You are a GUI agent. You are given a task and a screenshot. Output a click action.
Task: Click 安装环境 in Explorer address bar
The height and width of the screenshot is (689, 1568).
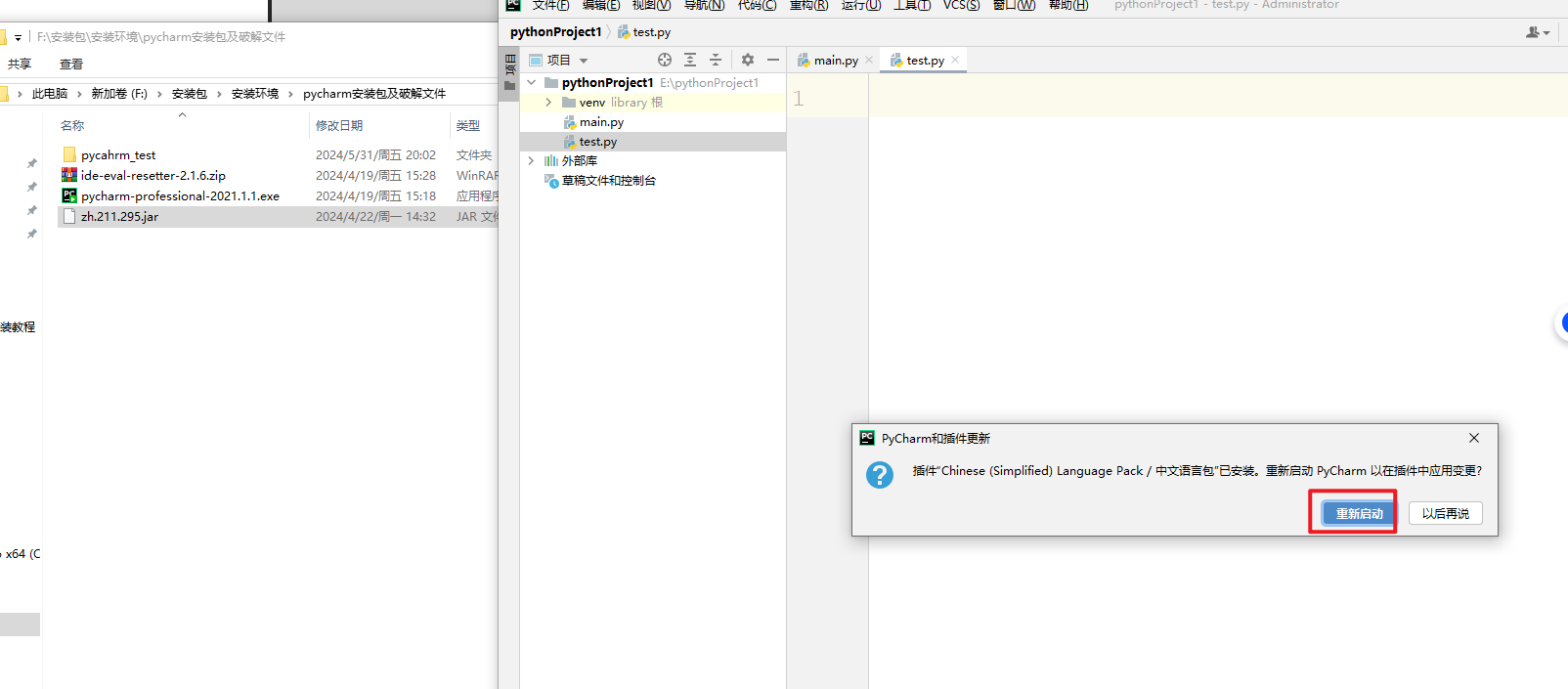click(255, 94)
